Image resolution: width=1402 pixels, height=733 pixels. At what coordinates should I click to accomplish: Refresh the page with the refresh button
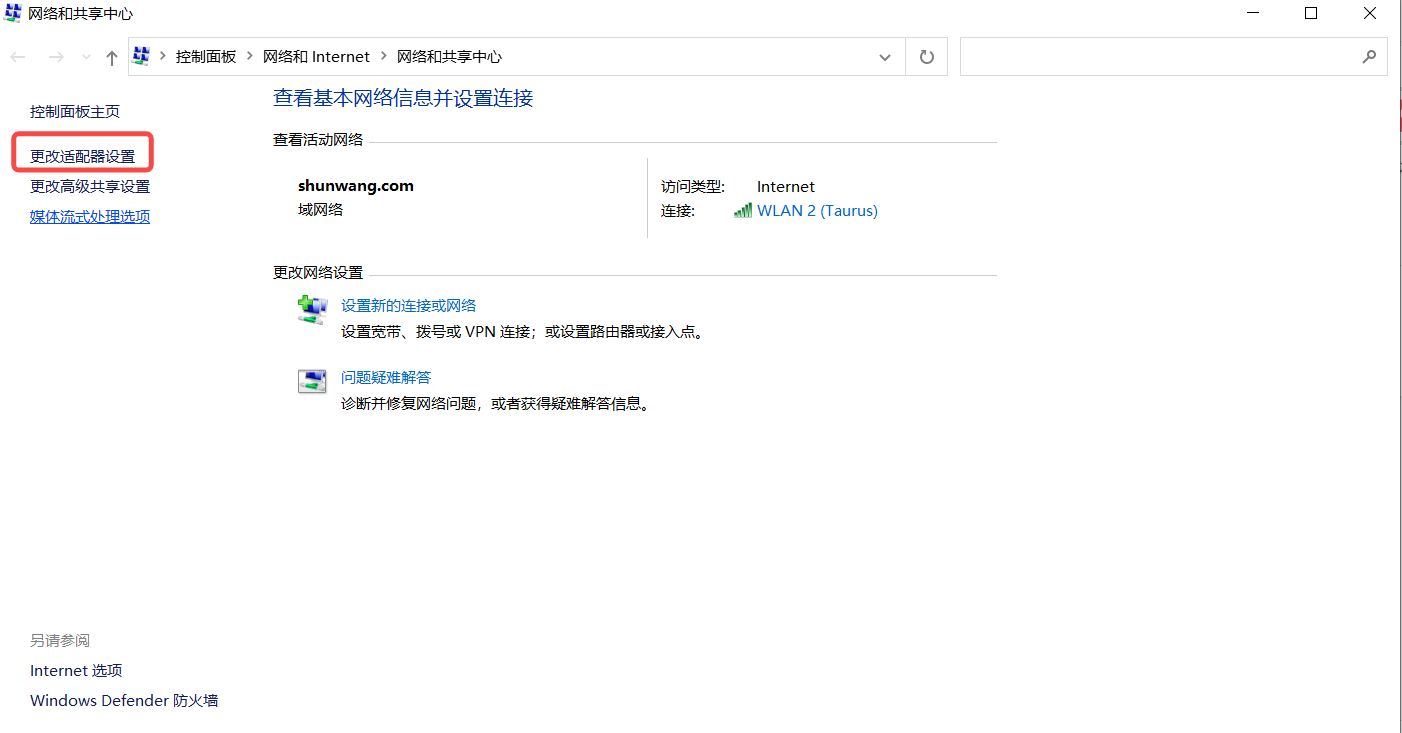[926, 57]
